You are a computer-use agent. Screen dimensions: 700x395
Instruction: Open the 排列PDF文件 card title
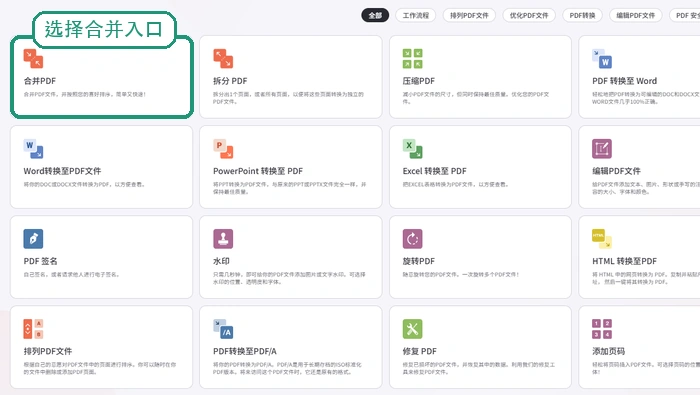pyautogui.click(x=48, y=351)
